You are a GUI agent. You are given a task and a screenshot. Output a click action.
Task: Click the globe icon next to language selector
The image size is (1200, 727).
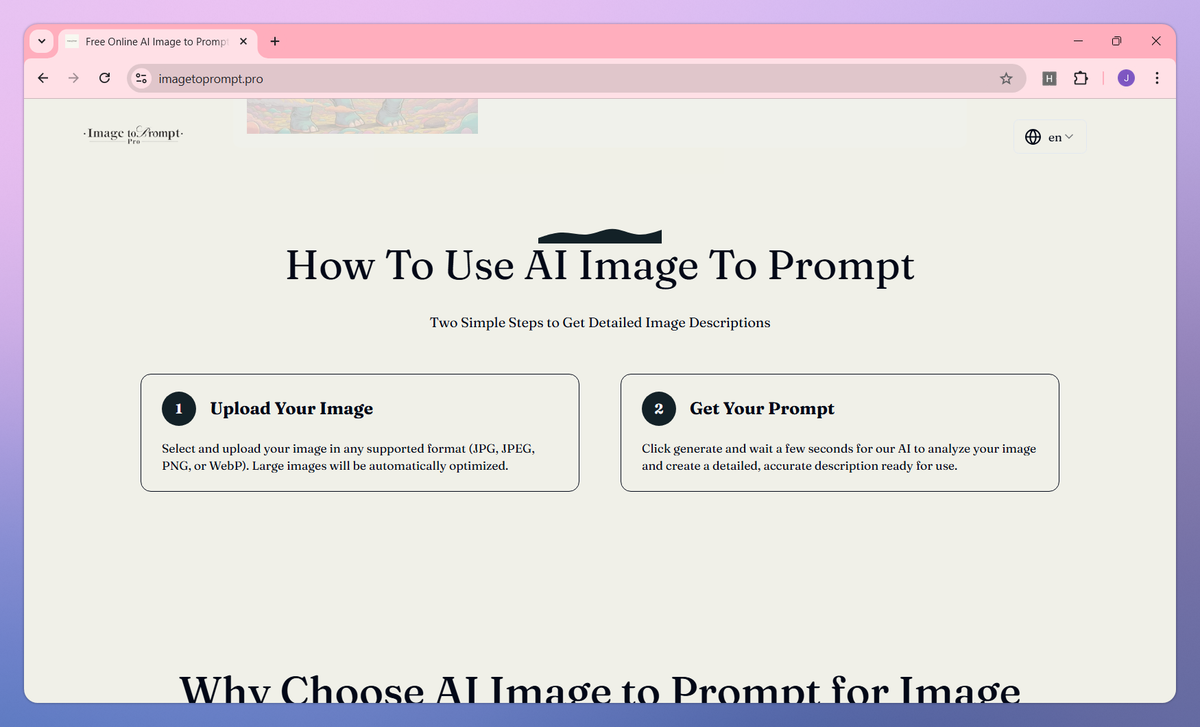[1033, 137]
